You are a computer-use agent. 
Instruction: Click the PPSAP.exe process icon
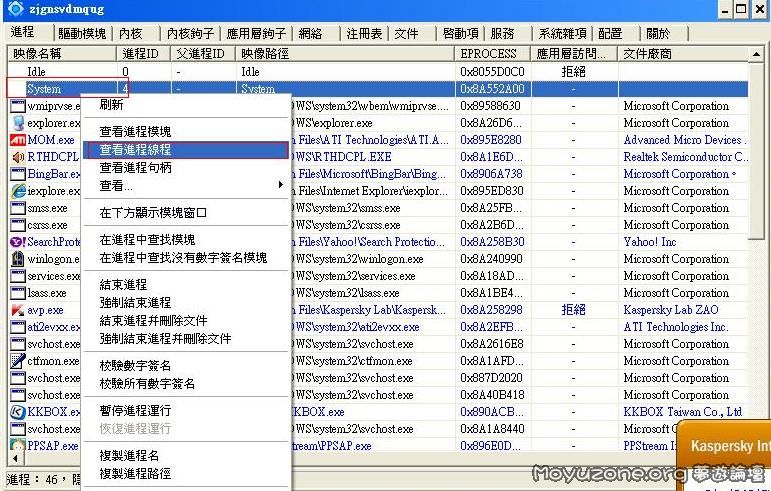tap(18, 446)
